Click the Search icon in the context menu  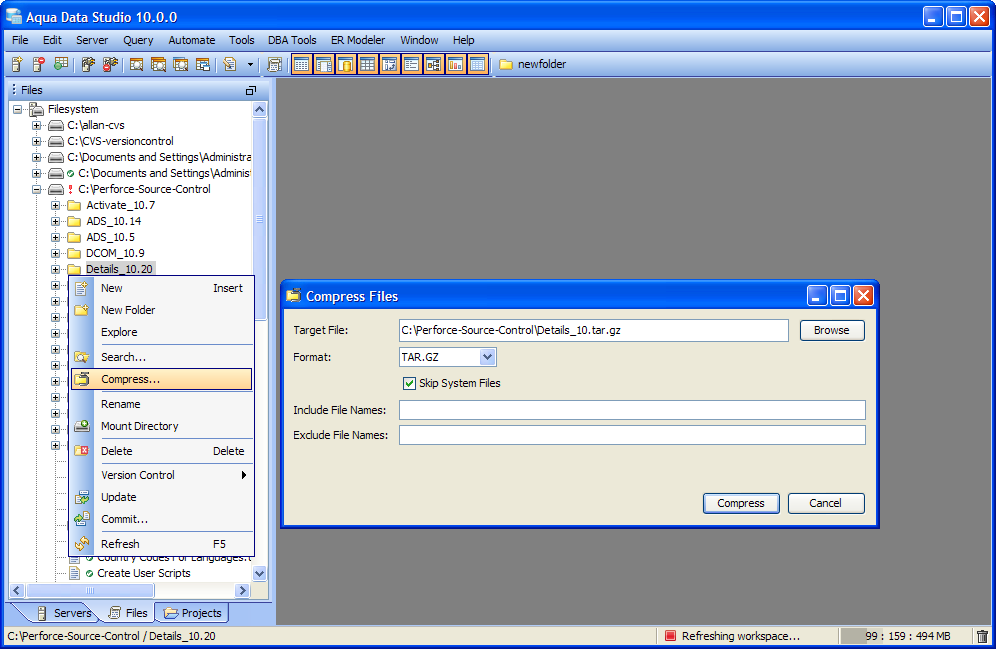pyautogui.click(x=81, y=357)
